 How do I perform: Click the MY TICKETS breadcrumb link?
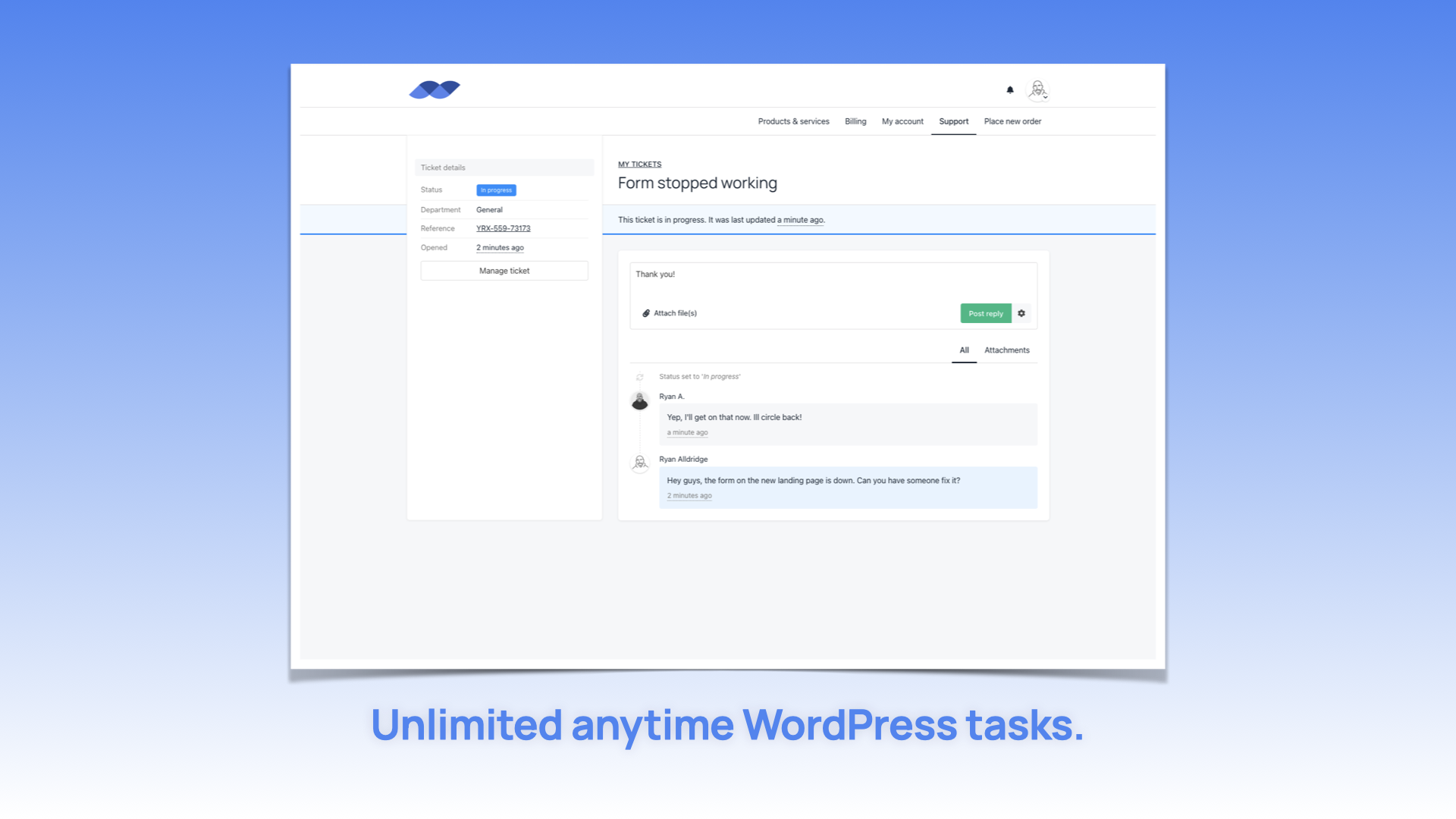(639, 165)
